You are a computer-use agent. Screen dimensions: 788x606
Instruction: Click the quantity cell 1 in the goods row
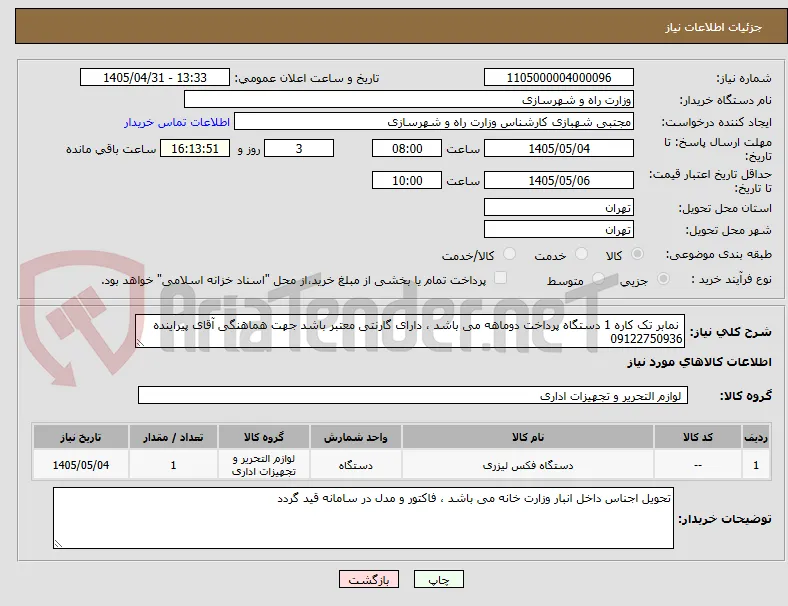tap(173, 465)
